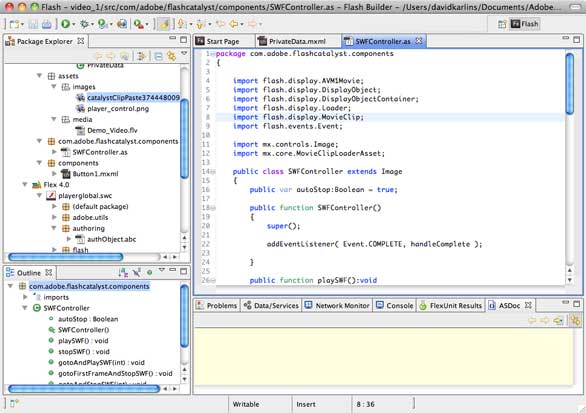
Task: Click Insert mode in status bar
Action: [306, 404]
